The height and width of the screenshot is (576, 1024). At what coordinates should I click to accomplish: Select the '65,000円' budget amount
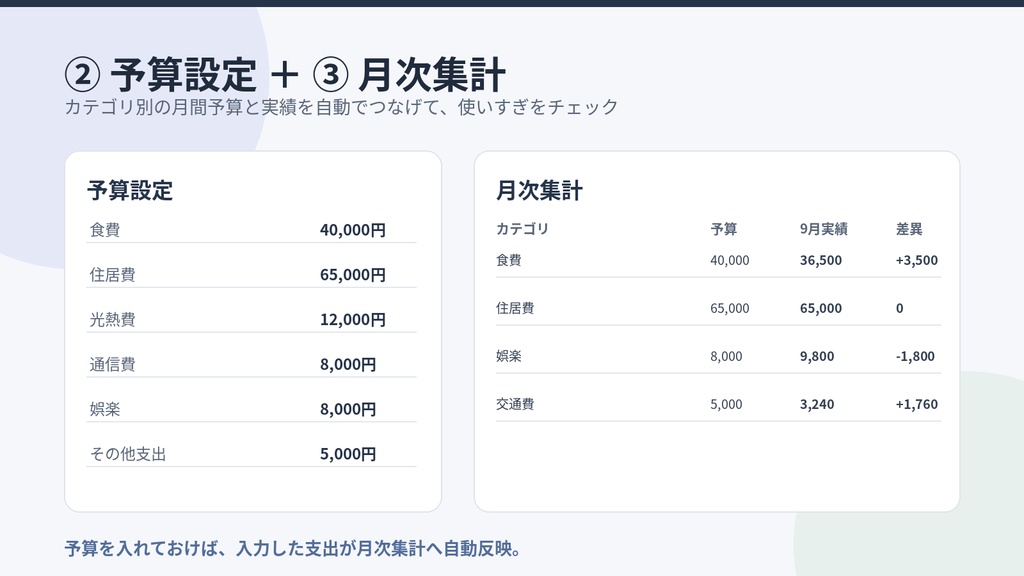pos(353,275)
